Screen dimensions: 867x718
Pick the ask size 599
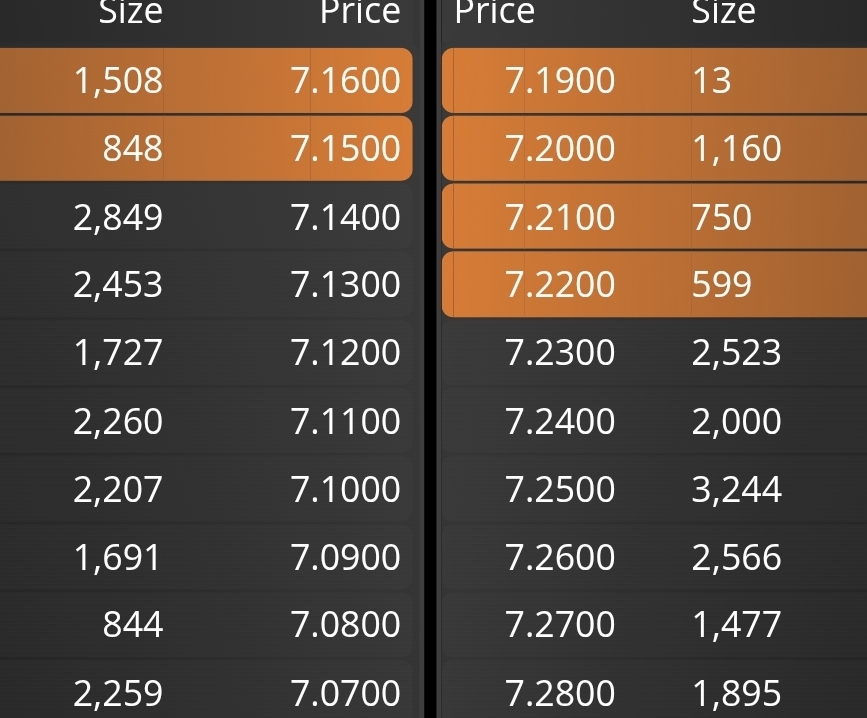pyautogui.click(x=721, y=285)
